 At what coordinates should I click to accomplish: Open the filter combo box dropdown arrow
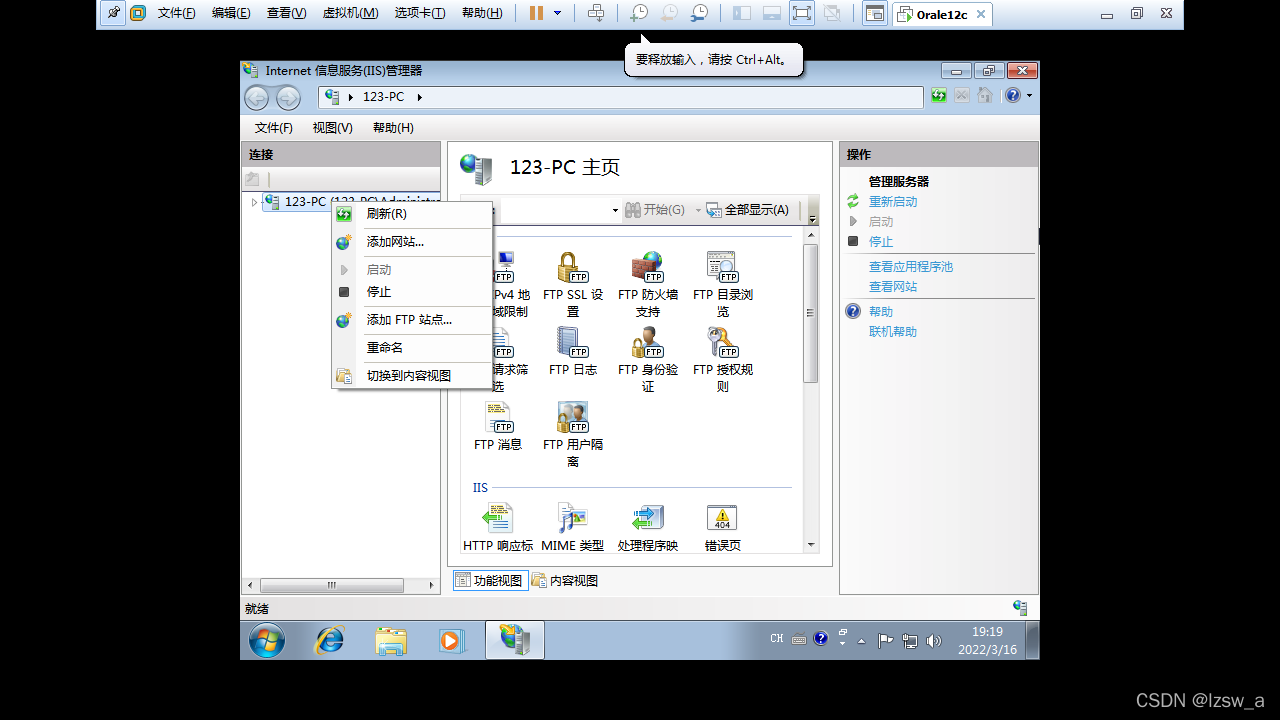[x=615, y=211]
